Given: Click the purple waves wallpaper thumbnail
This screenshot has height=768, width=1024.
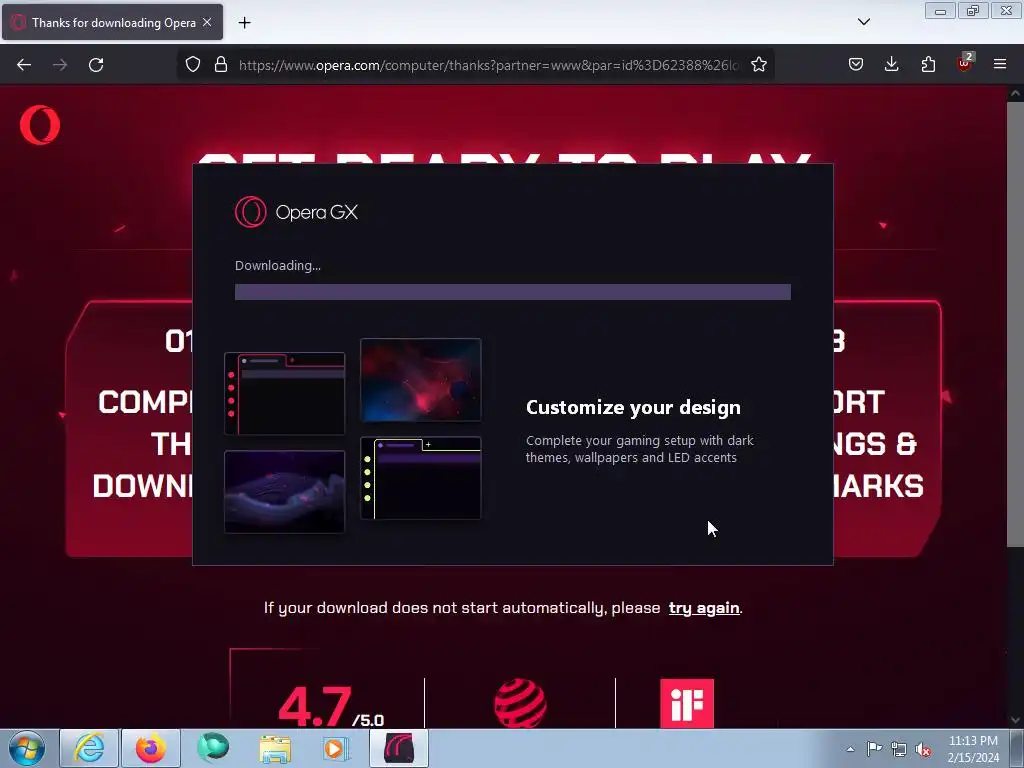Looking at the screenshot, I should 285,492.
